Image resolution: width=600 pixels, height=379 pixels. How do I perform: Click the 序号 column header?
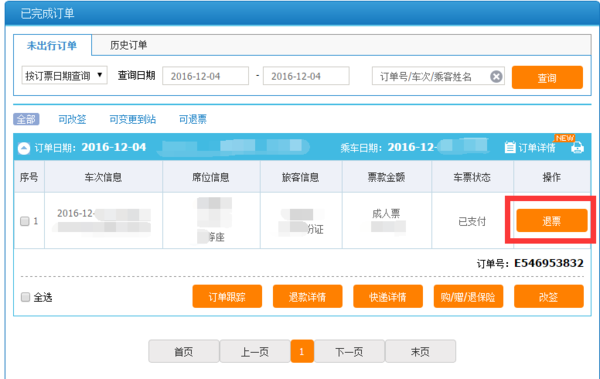pyautogui.click(x=29, y=177)
